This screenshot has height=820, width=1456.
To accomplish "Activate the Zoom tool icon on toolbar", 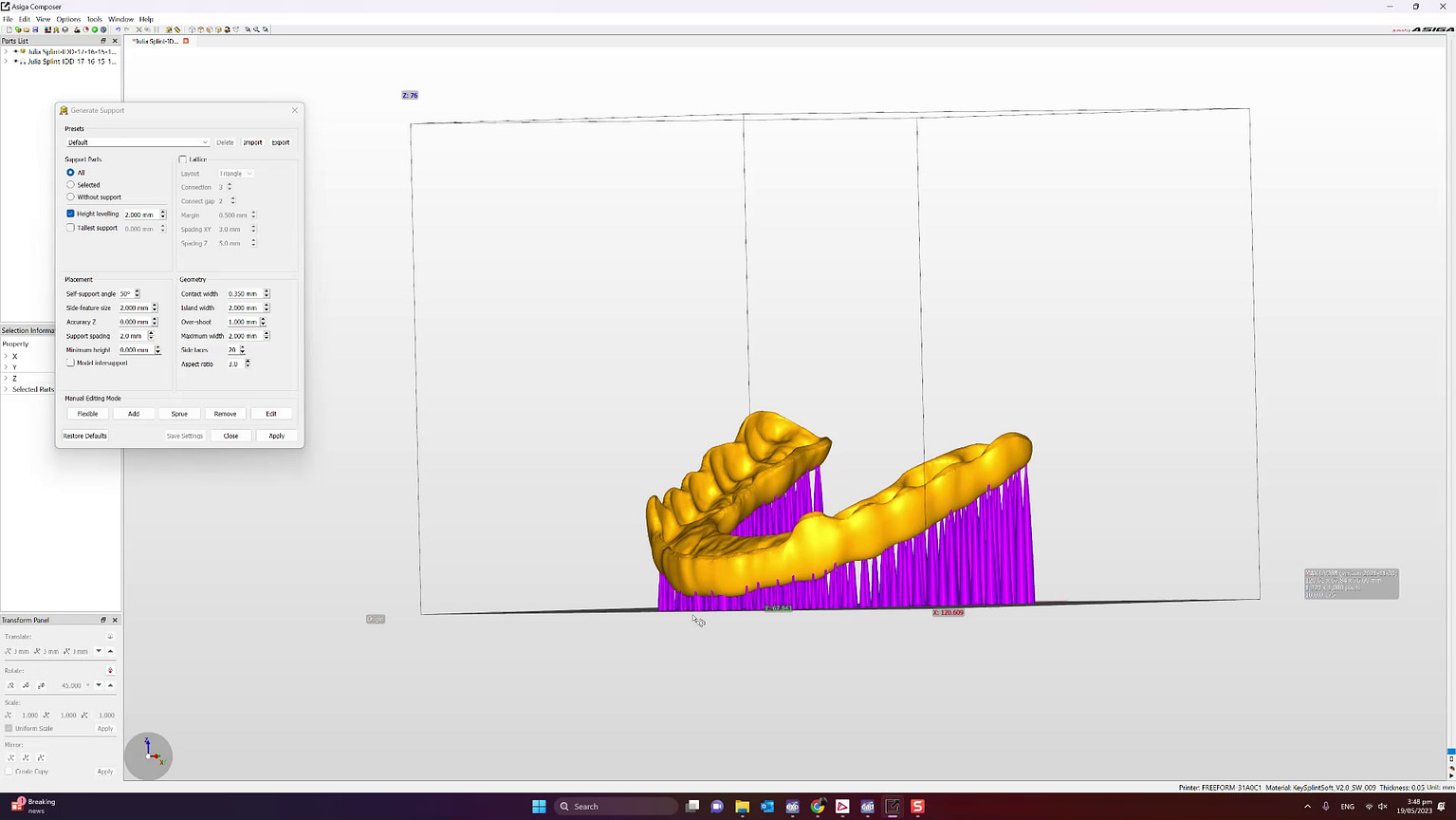I will pyautogui.click(x=248, y=29).
